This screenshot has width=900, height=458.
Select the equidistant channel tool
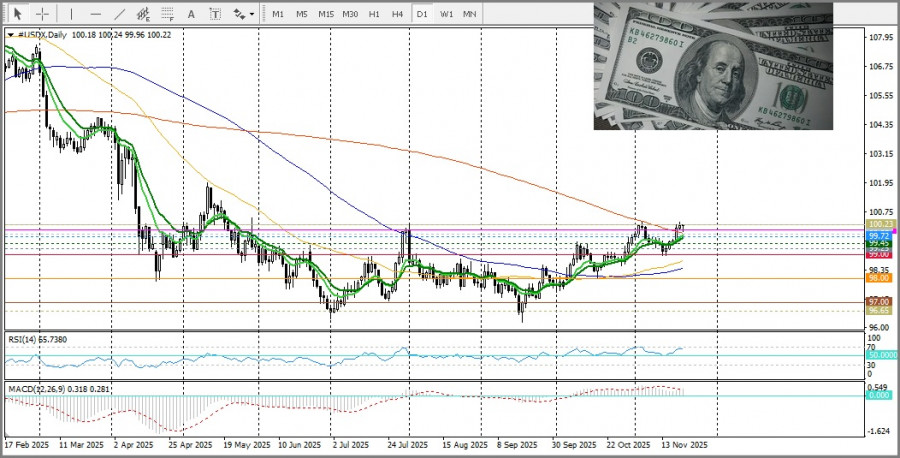143,14
